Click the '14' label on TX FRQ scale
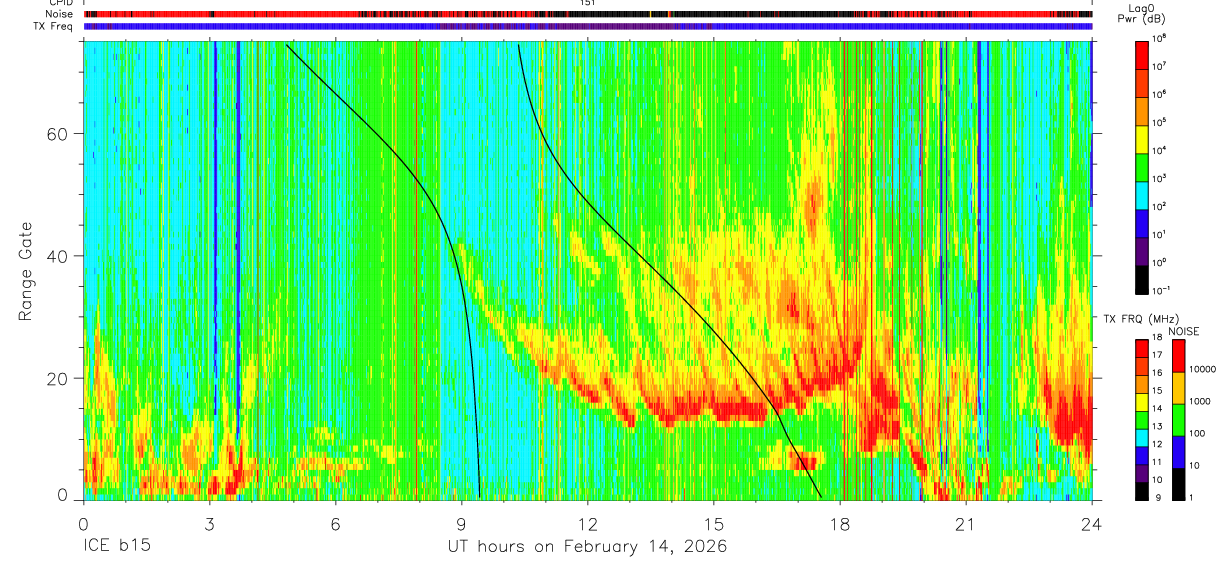The height and width of the screenshot is (567, 1228). (1157, 409)
